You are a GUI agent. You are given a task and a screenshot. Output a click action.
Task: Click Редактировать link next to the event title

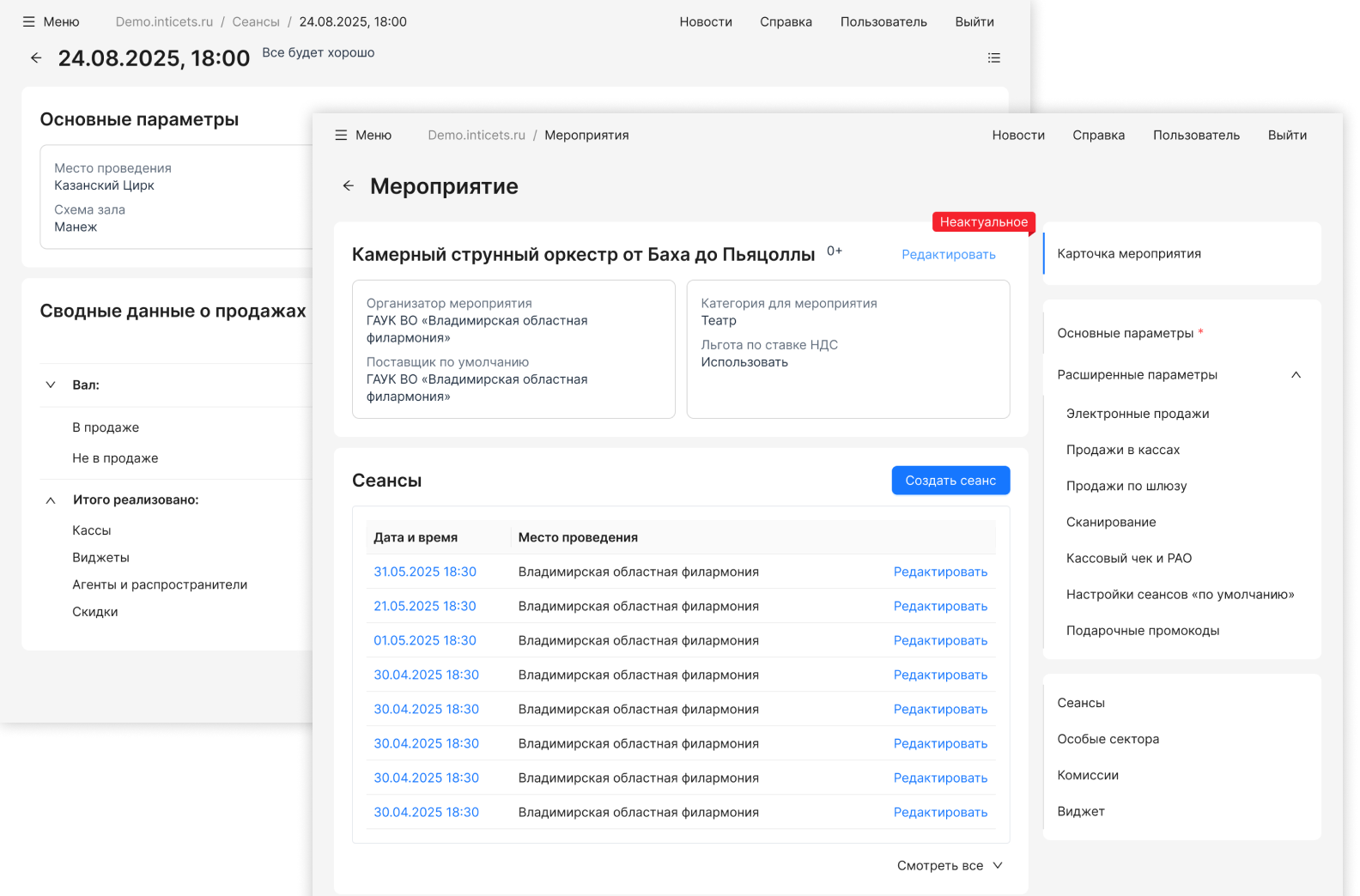[948, 254]
